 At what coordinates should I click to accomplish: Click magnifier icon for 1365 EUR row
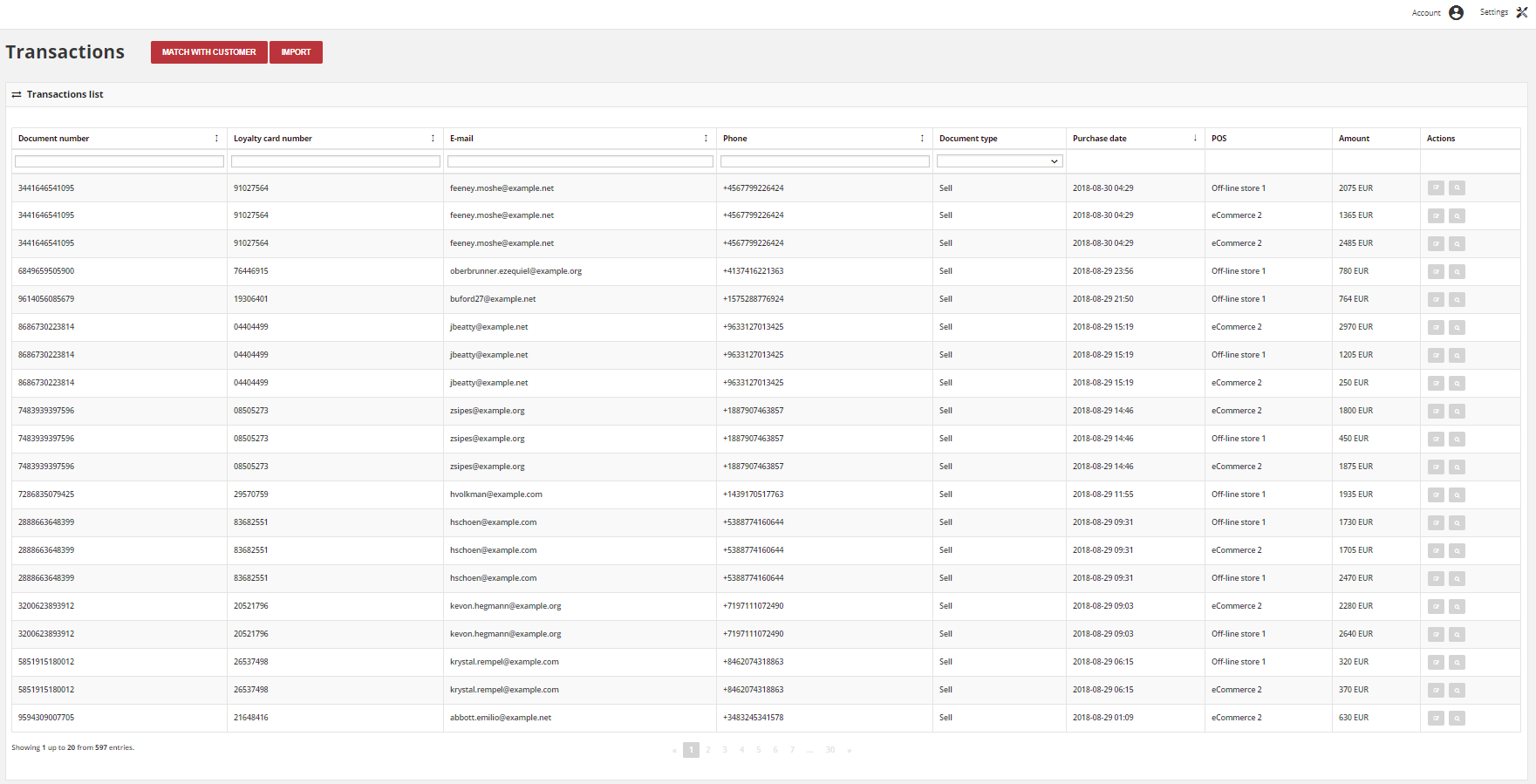1457,216
